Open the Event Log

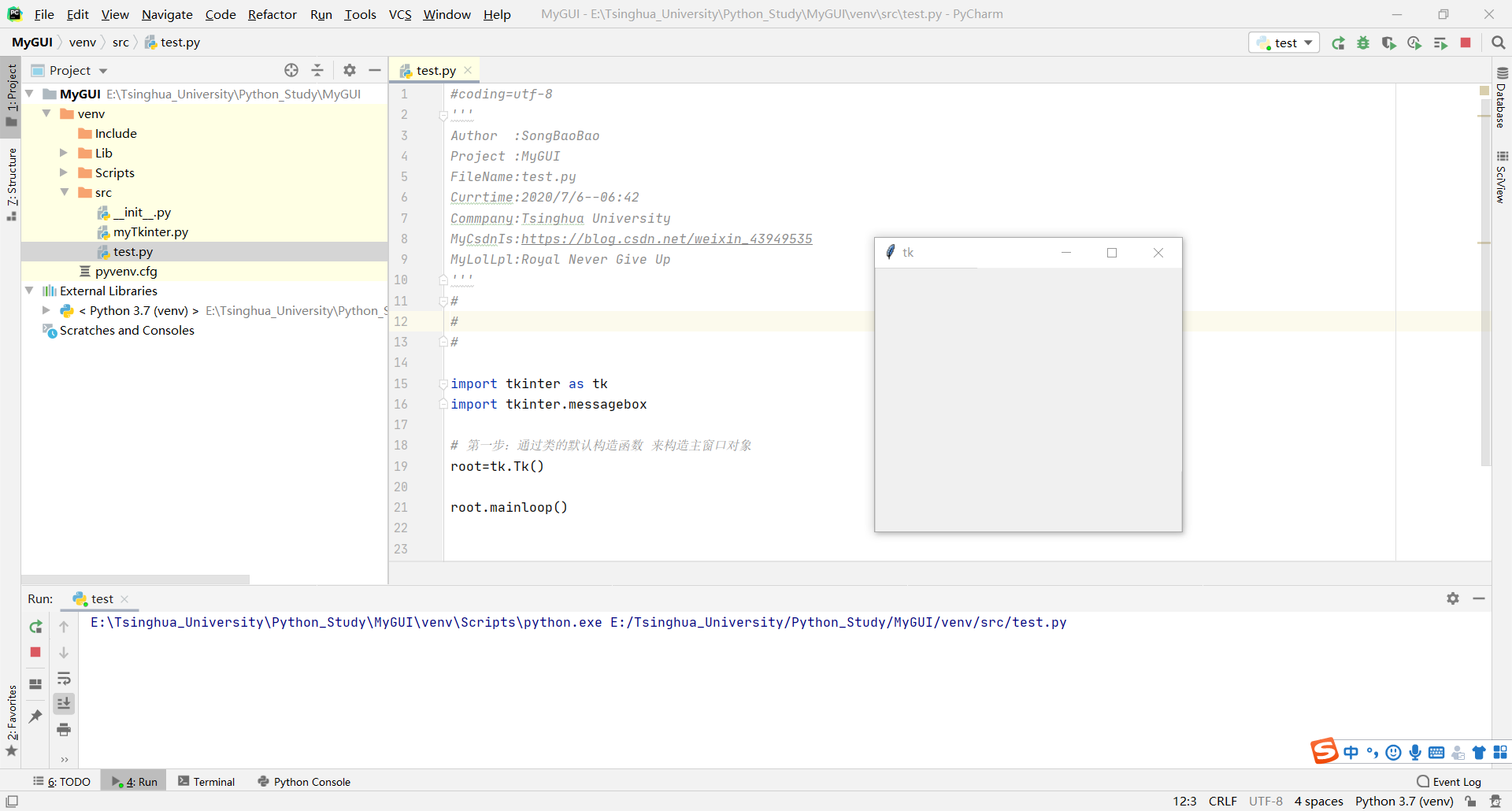[x=1456, y=781]
